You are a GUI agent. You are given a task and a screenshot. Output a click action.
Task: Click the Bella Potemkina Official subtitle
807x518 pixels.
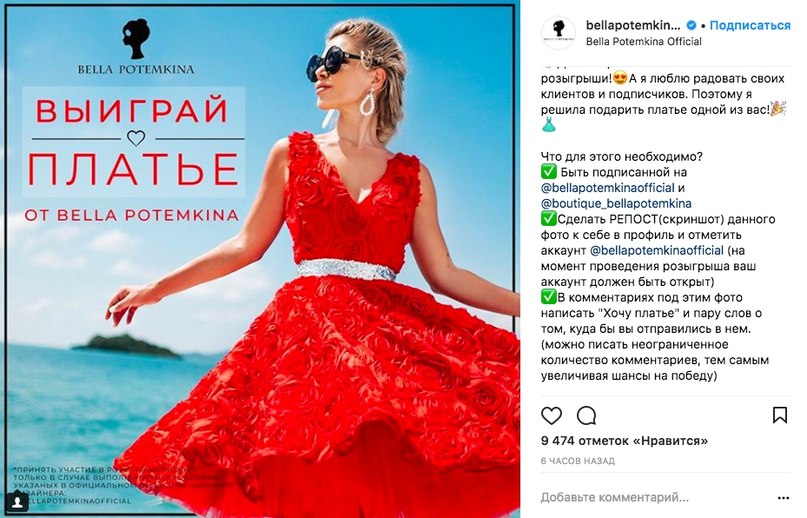[x=643, y=42]
